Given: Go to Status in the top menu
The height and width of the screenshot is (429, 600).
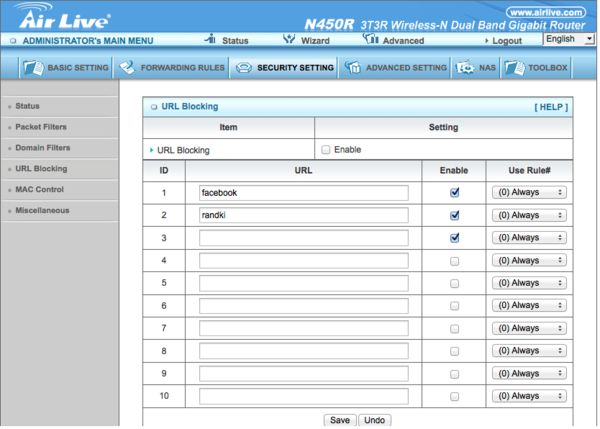Looking at the screenshot, I should [x=235, y=41].
